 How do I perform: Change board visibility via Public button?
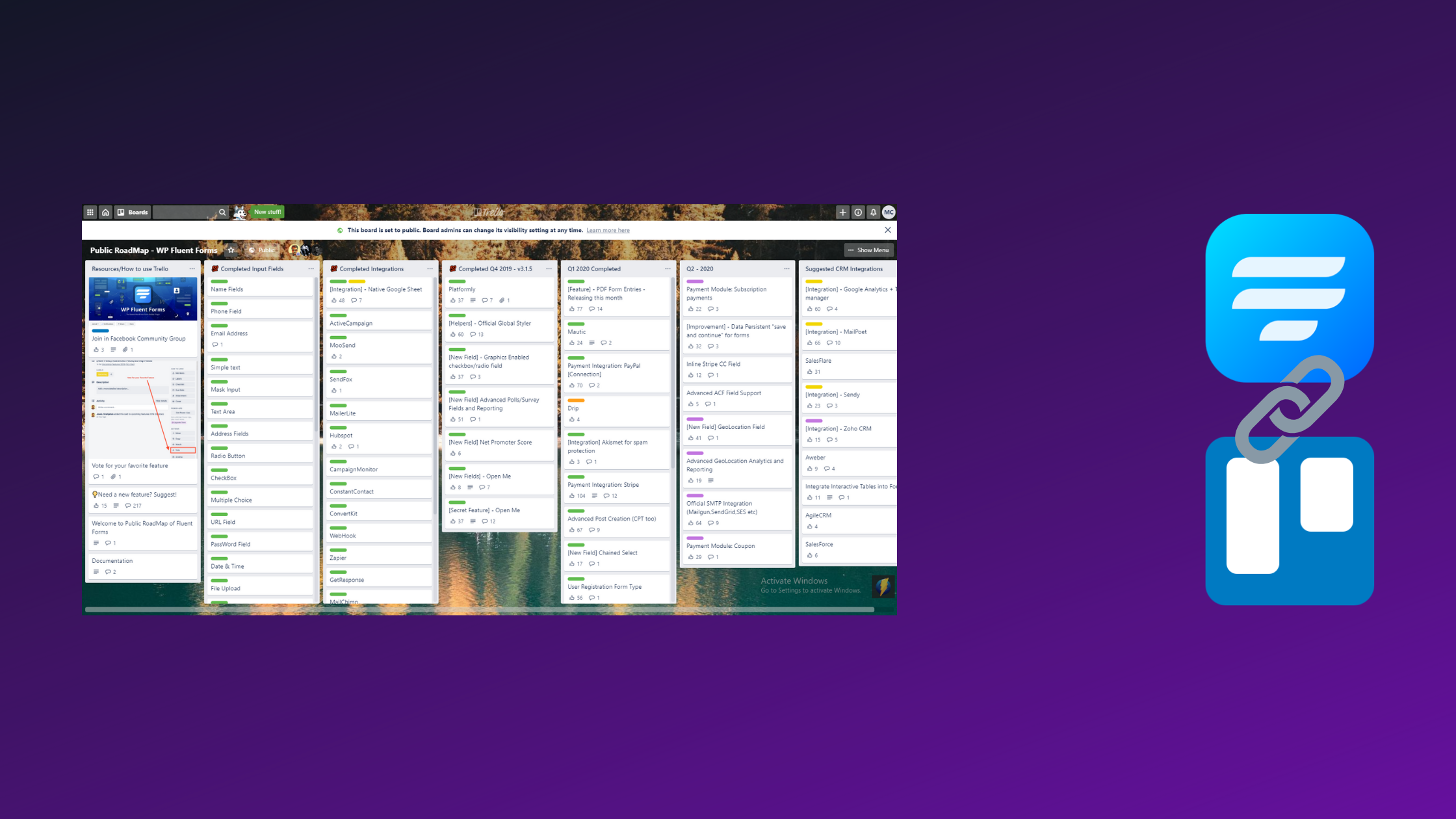click(x=262, y=250)
